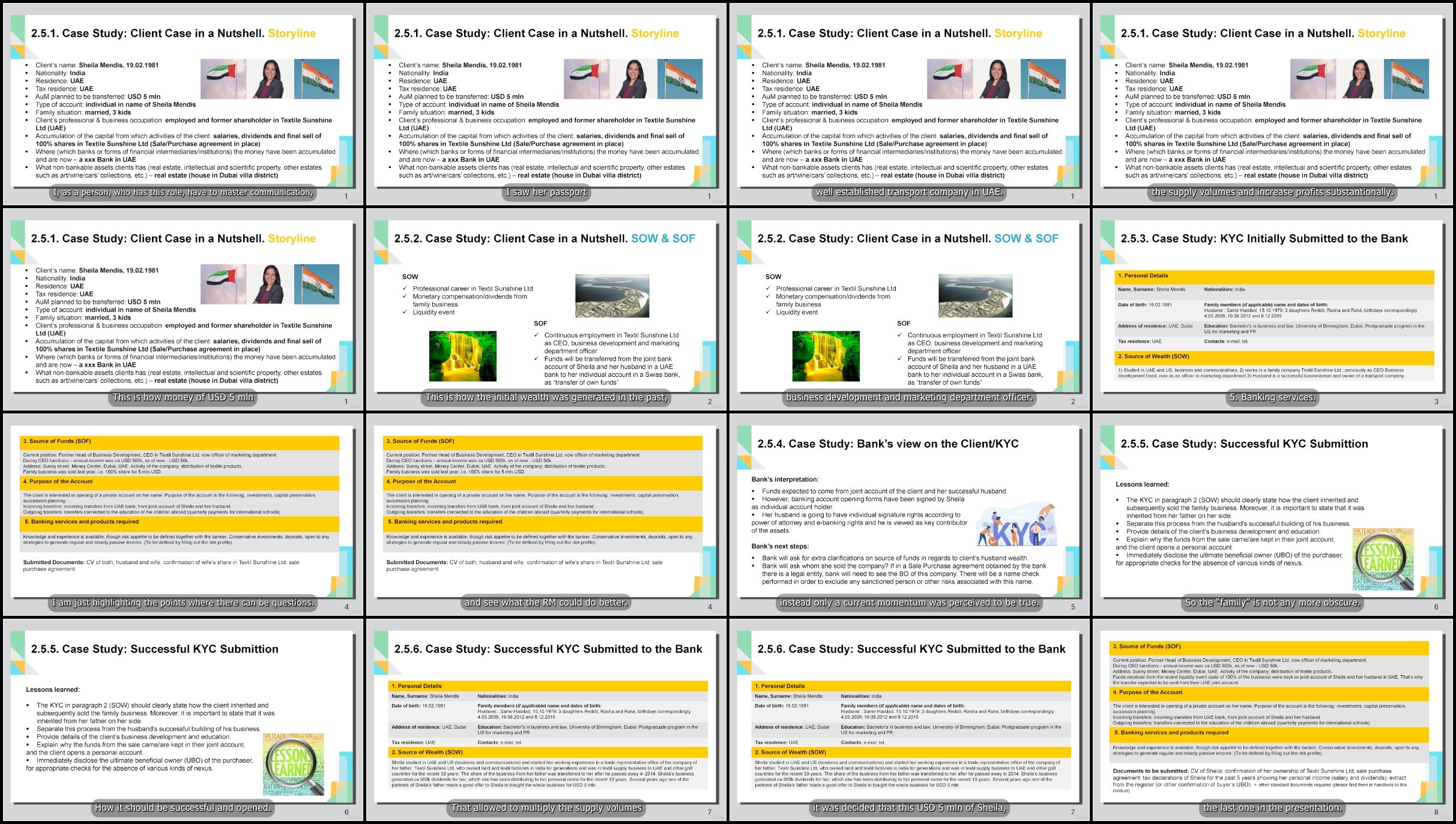Open frame captioned "This is how money of USD 5 mln"

click(183, 309)
